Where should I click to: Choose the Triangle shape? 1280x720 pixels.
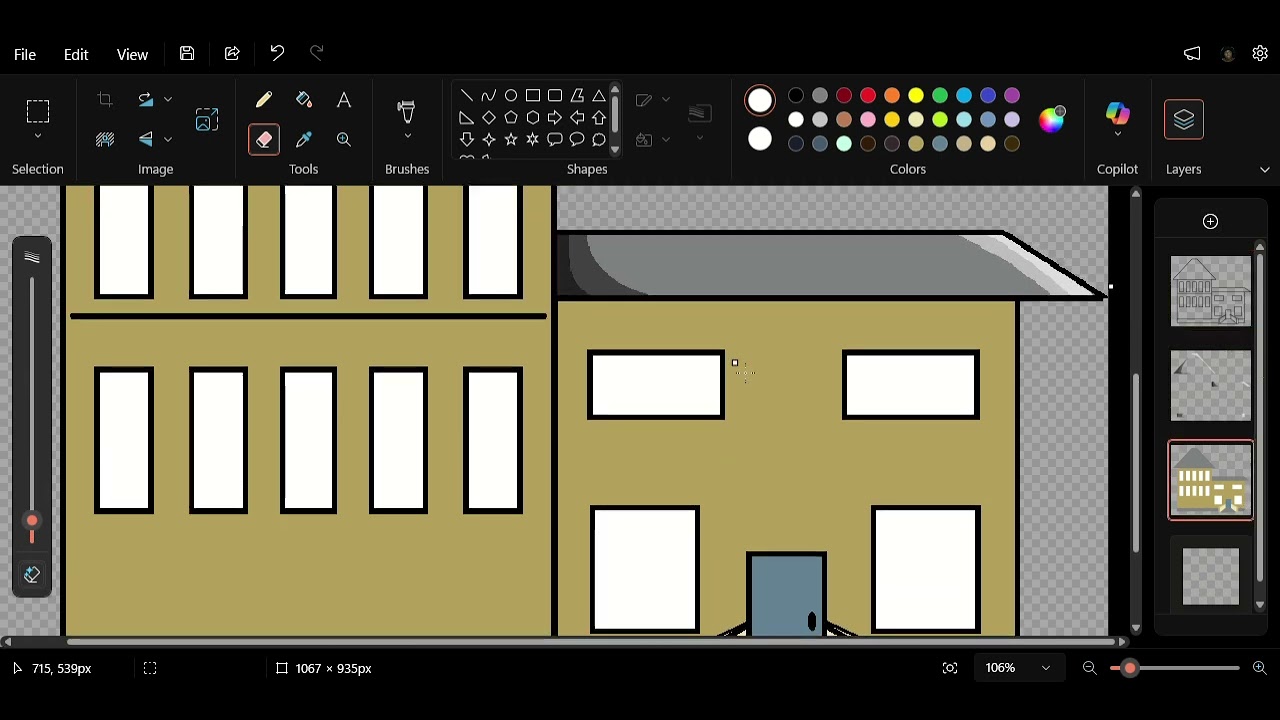[x=599, y=96]
